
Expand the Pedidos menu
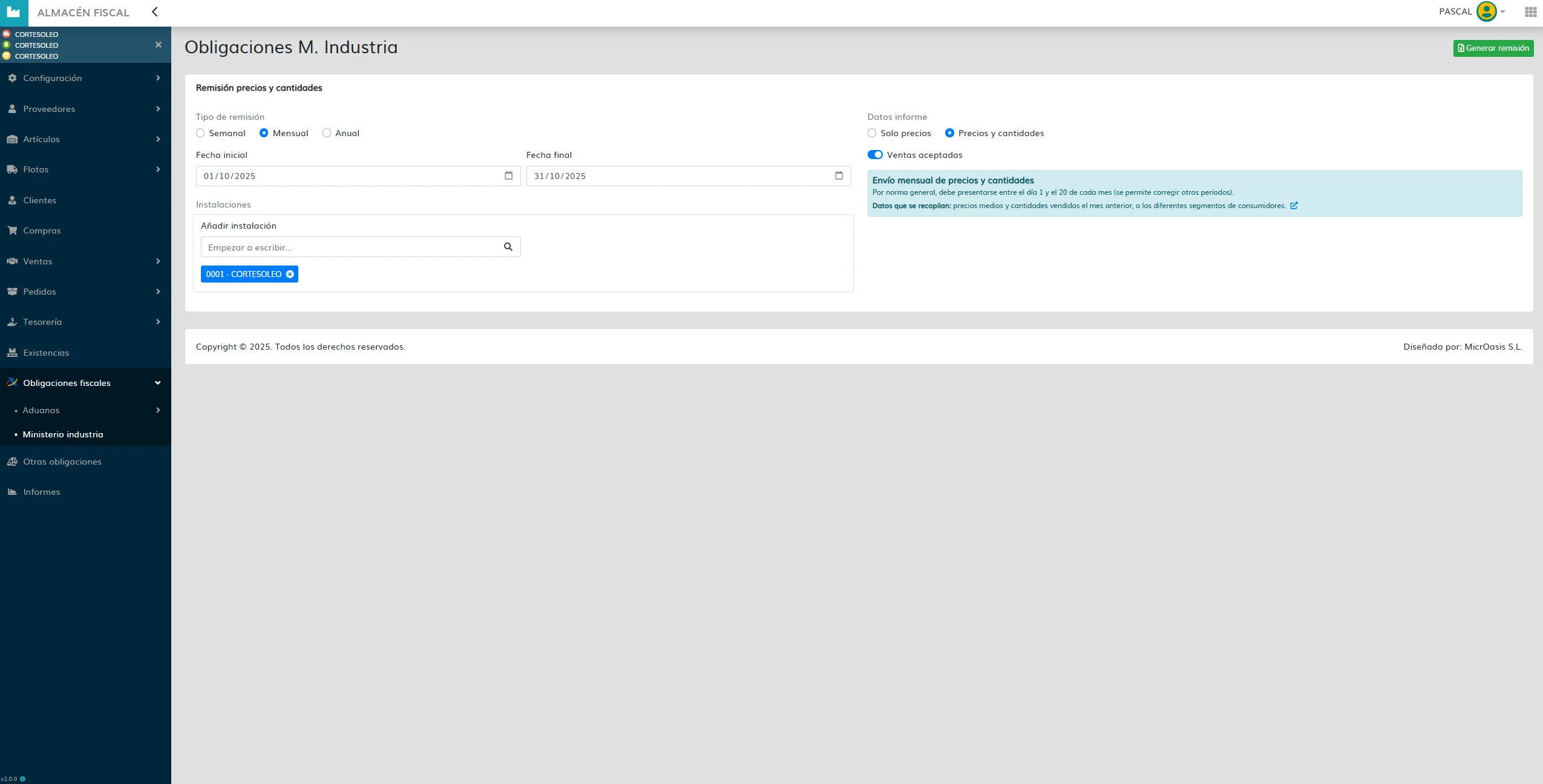[x=85, y=292]
